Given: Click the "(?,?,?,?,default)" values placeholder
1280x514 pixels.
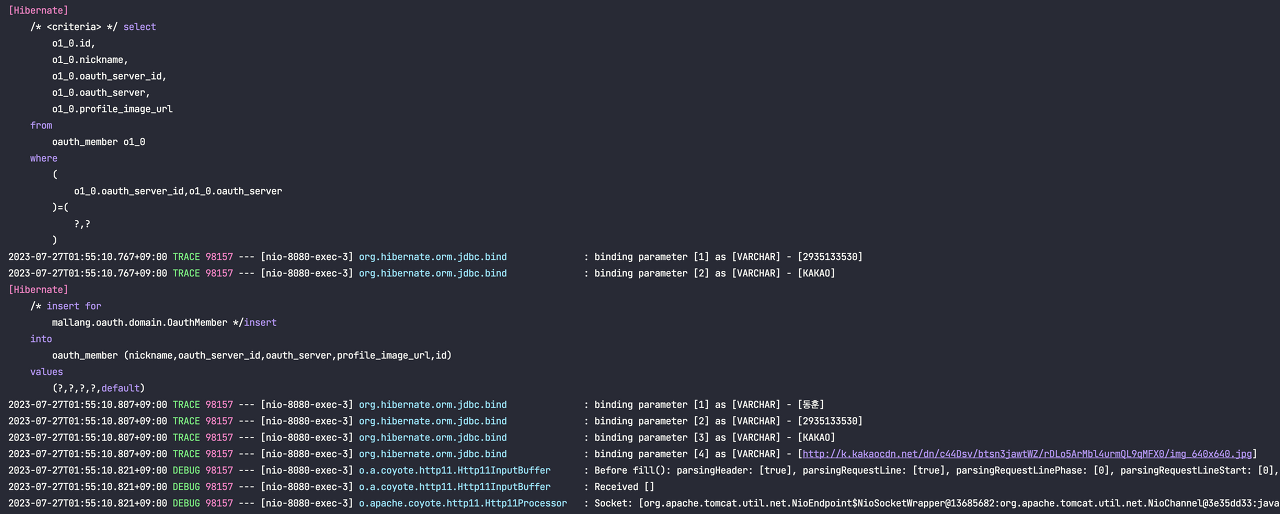Looking at the screenshot, I should pyautogui.click(x=98, y=388).
